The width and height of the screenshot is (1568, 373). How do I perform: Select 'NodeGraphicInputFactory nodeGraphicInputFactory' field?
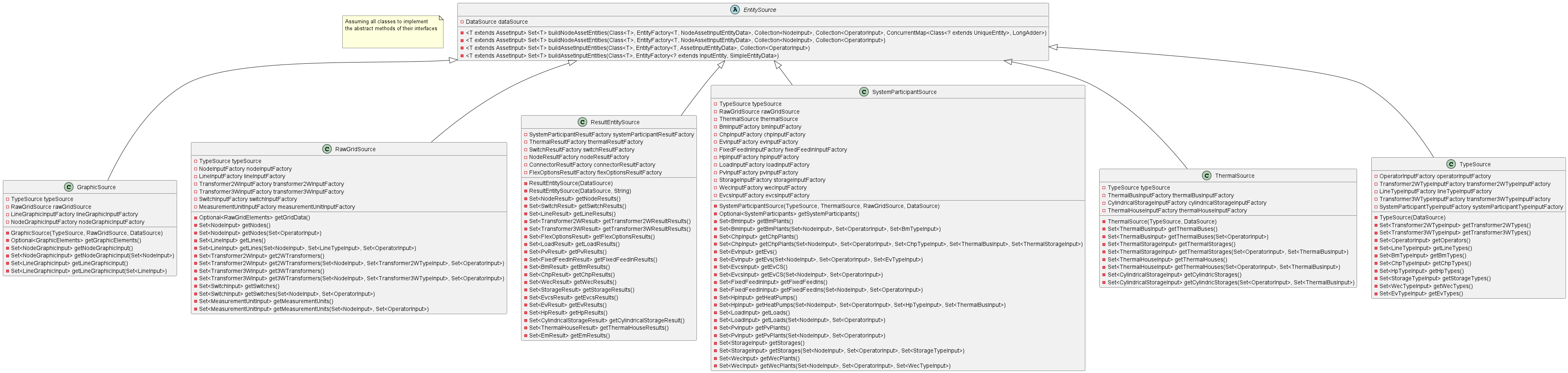point(78,223)
